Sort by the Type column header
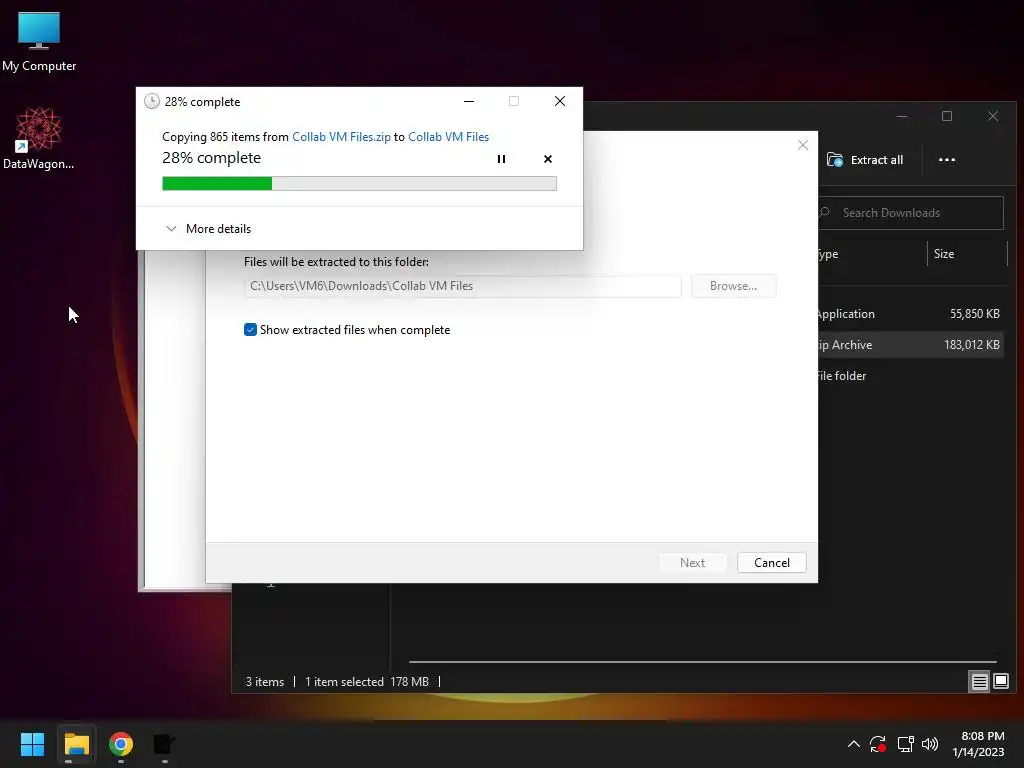This screenshot has width=1024, height=768. click(871, 254)
